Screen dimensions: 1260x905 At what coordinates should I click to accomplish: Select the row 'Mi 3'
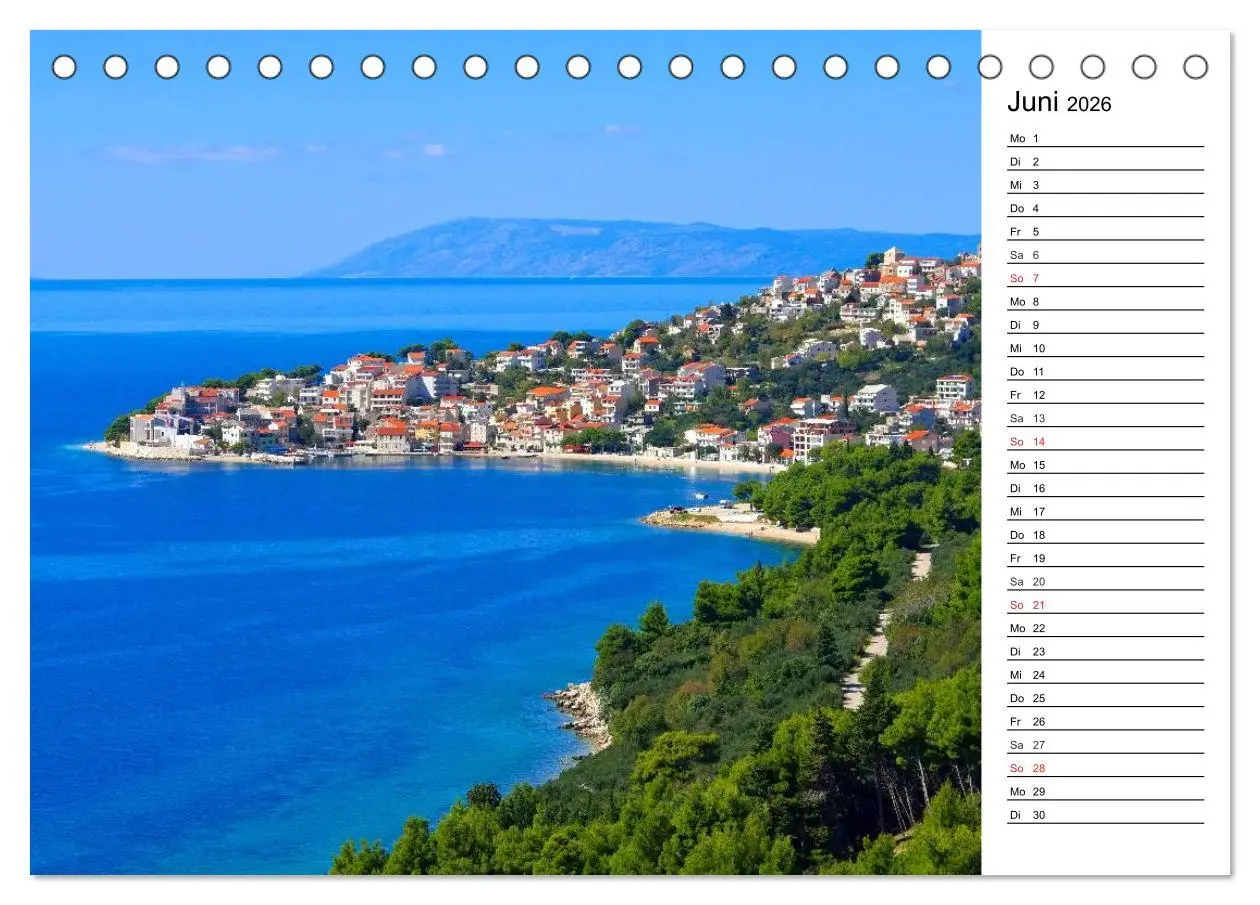1105,185
